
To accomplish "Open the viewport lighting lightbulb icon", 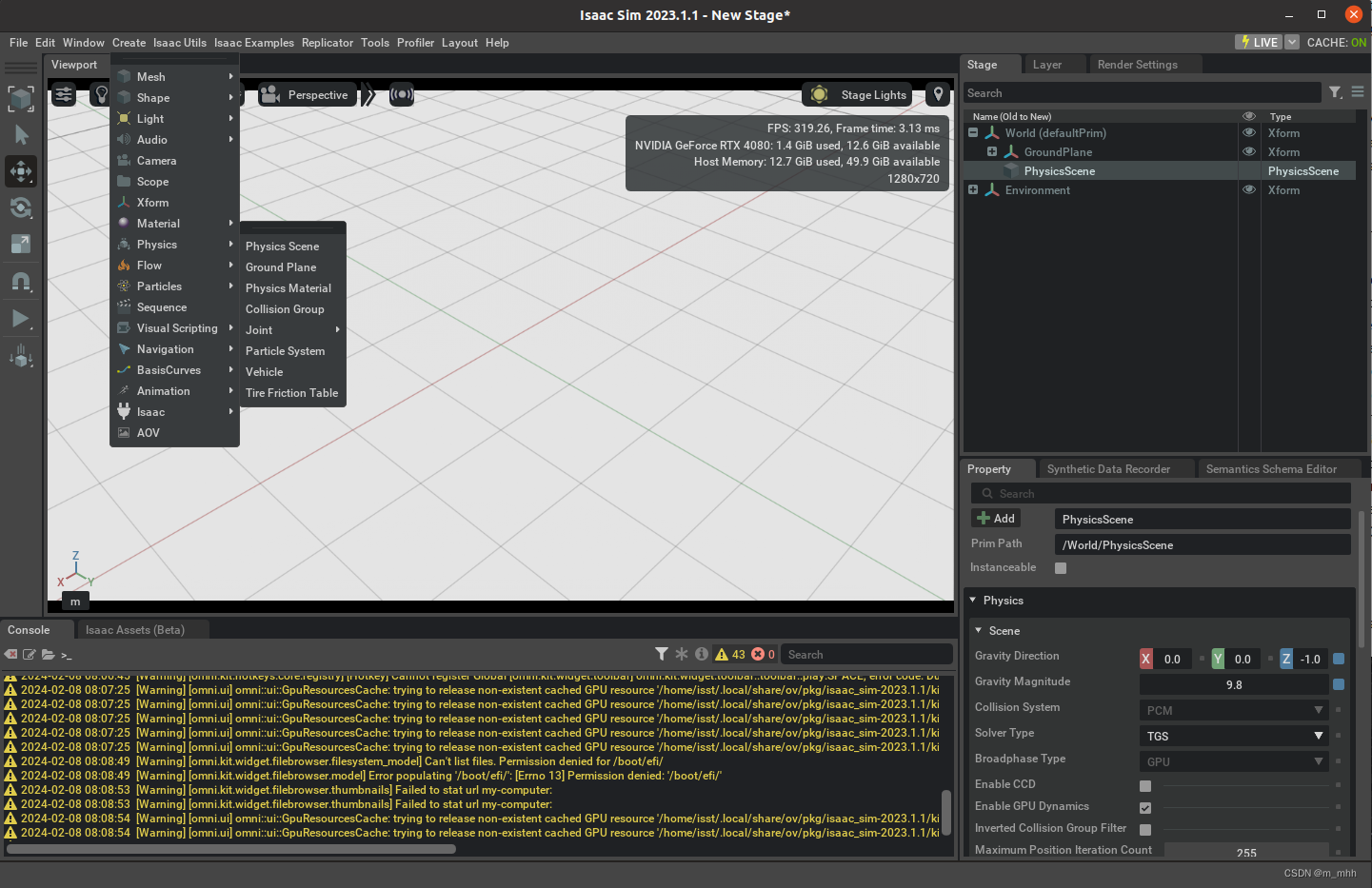I will pyautogui.click(x=101, y=94).
